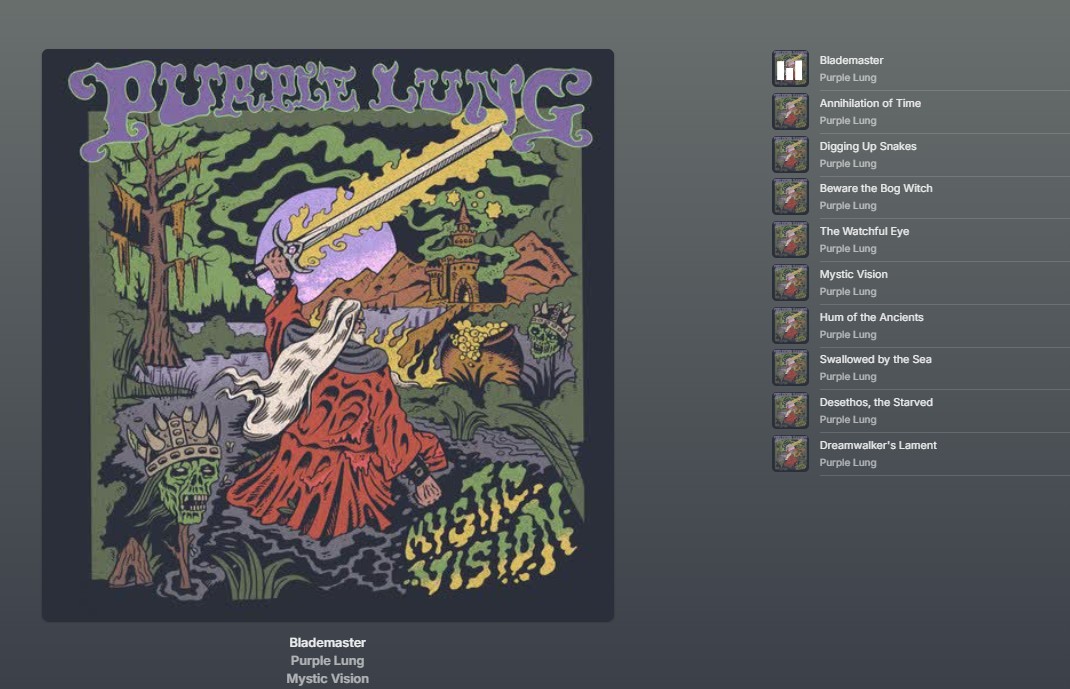Click Purple Lung under Desethos, the Starved
Viewport: 1070px width, 689px height.
[848, 420]
